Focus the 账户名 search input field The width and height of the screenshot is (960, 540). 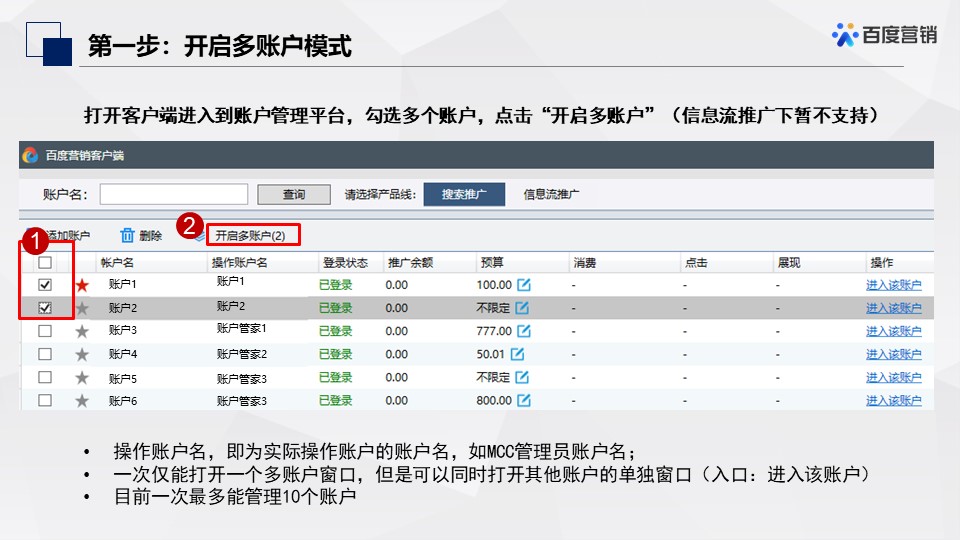coord(174,194)
